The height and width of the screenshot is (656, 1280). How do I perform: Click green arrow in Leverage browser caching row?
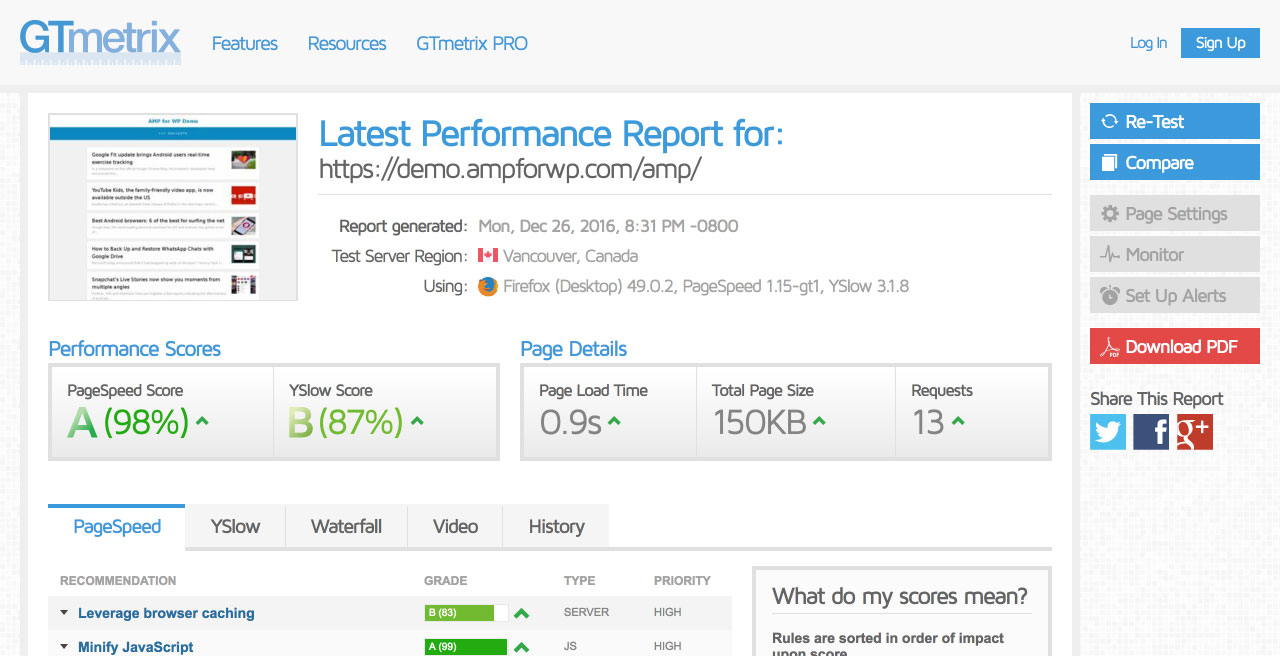tap(521, 613)
